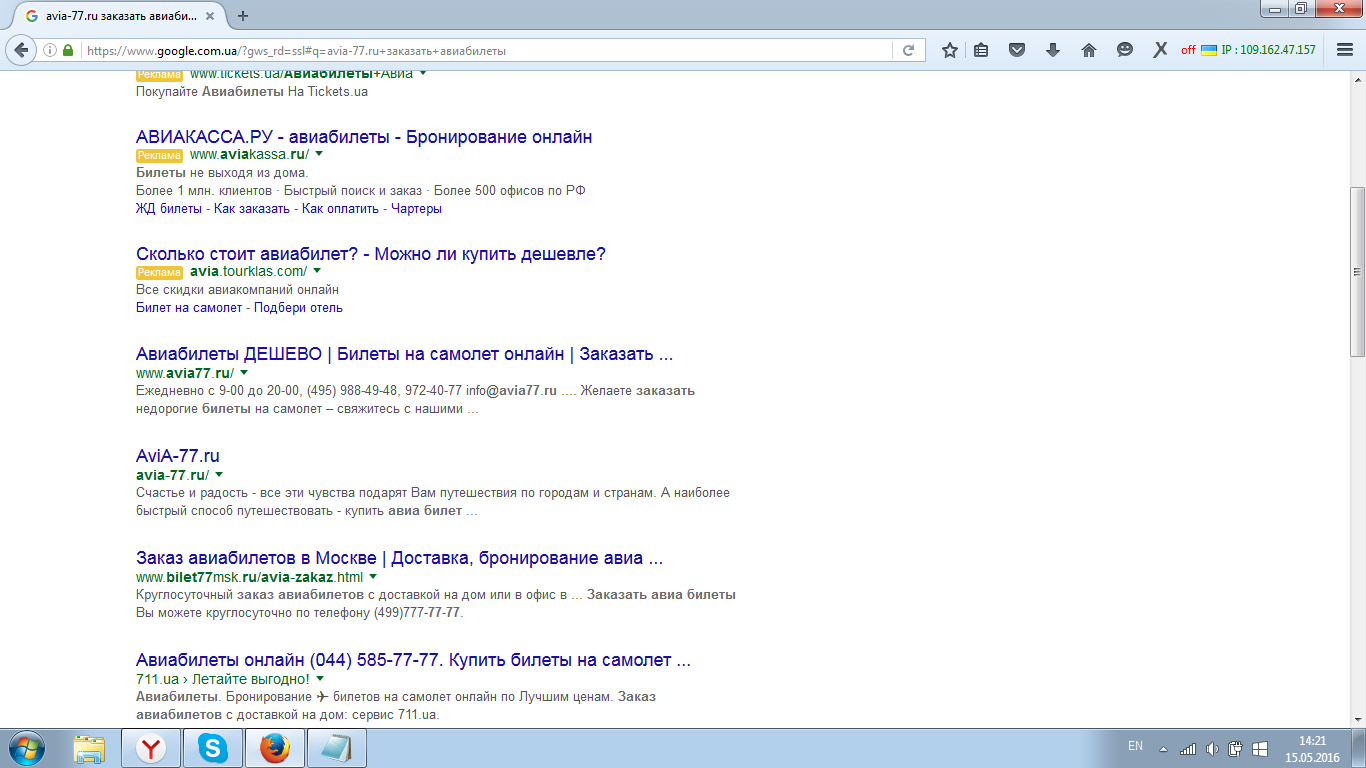The image size is (1366, 768).
Task: Open the AviA-77.ru search result
Action: tap(178, 456)
